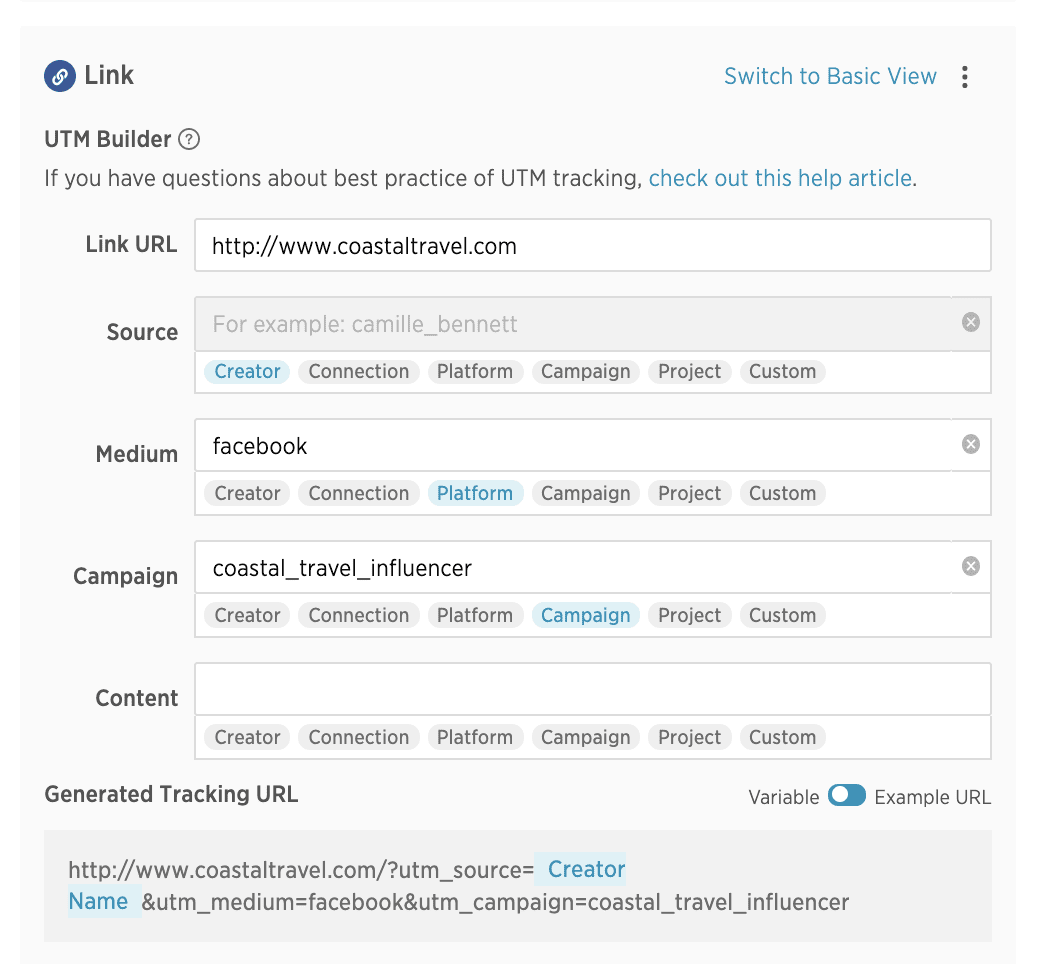Click the blue Link chain icon

[60, 76]
